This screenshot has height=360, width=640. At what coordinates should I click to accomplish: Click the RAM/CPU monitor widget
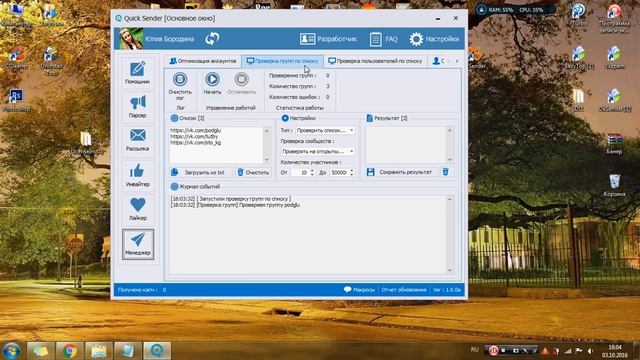point(515,9)
